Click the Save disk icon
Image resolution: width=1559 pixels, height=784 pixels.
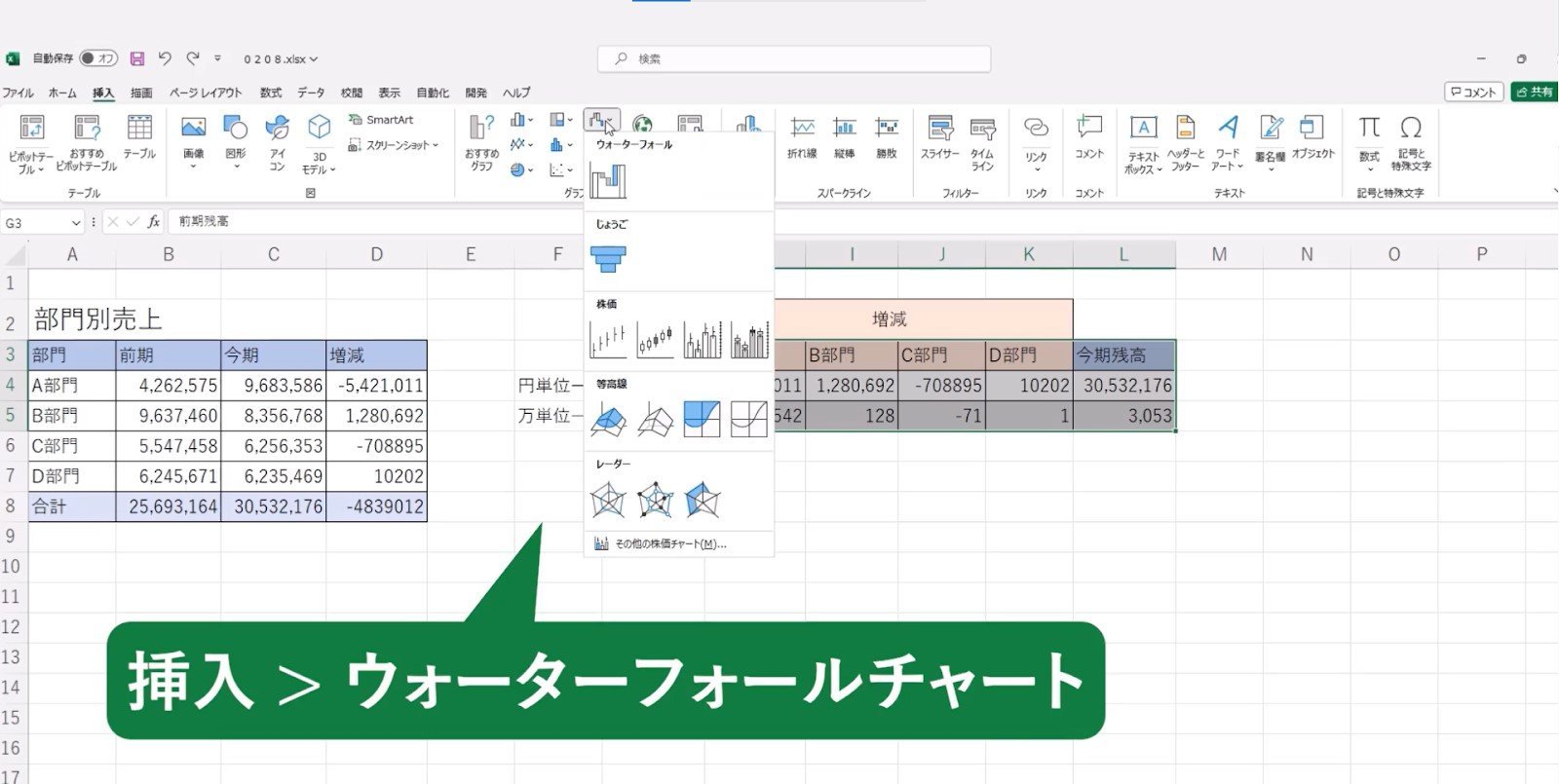[137, 58]
